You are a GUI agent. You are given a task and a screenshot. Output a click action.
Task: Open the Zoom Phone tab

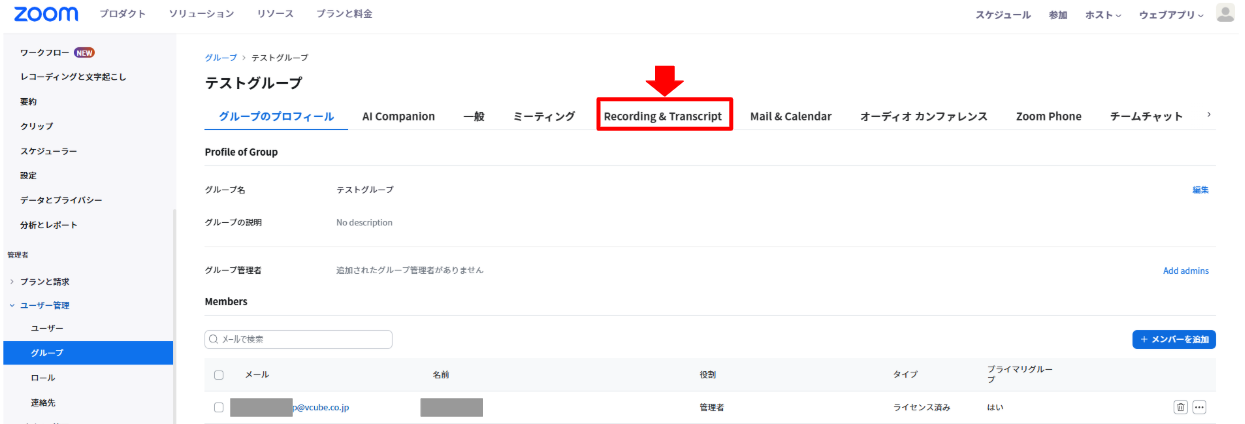click(1048, 116)
